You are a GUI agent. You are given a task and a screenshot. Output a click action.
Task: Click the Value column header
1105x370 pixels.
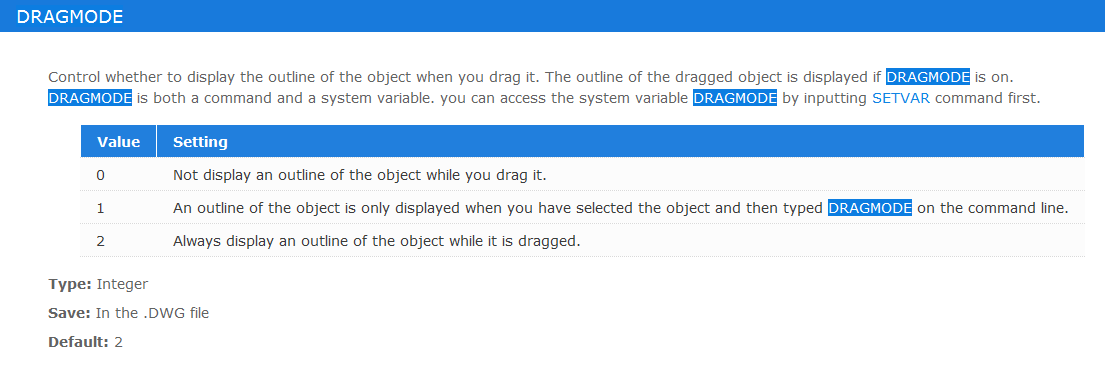tap(118, 142)
